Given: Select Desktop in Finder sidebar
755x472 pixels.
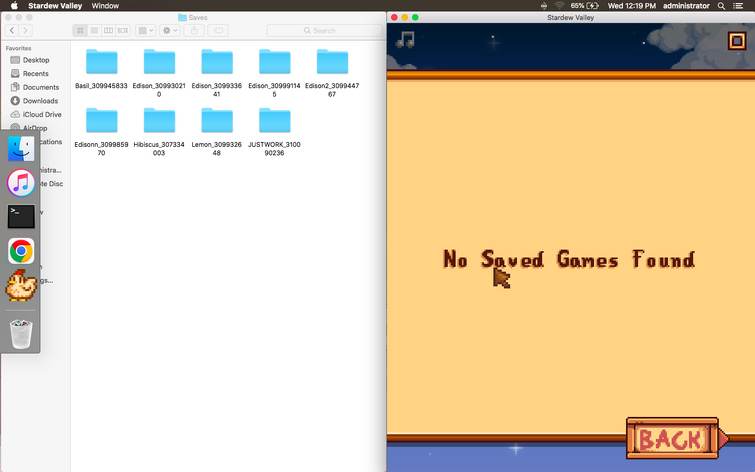Looking at the screenshot, I should 36,60.
